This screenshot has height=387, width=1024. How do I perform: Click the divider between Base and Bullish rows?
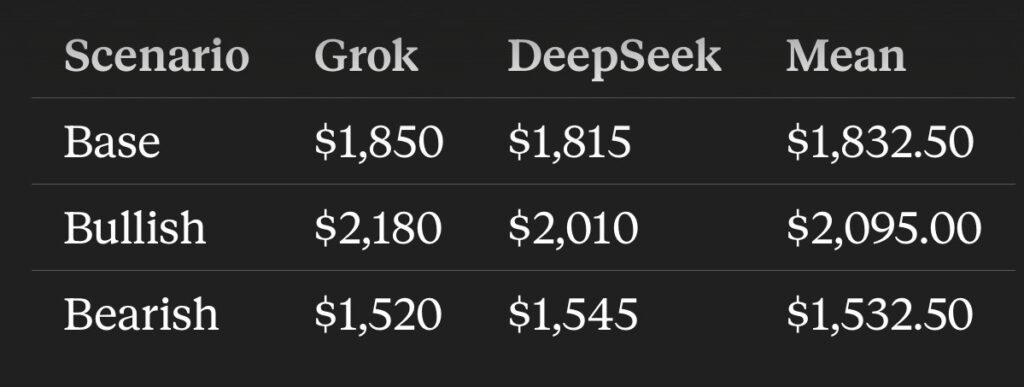[523, 184]
